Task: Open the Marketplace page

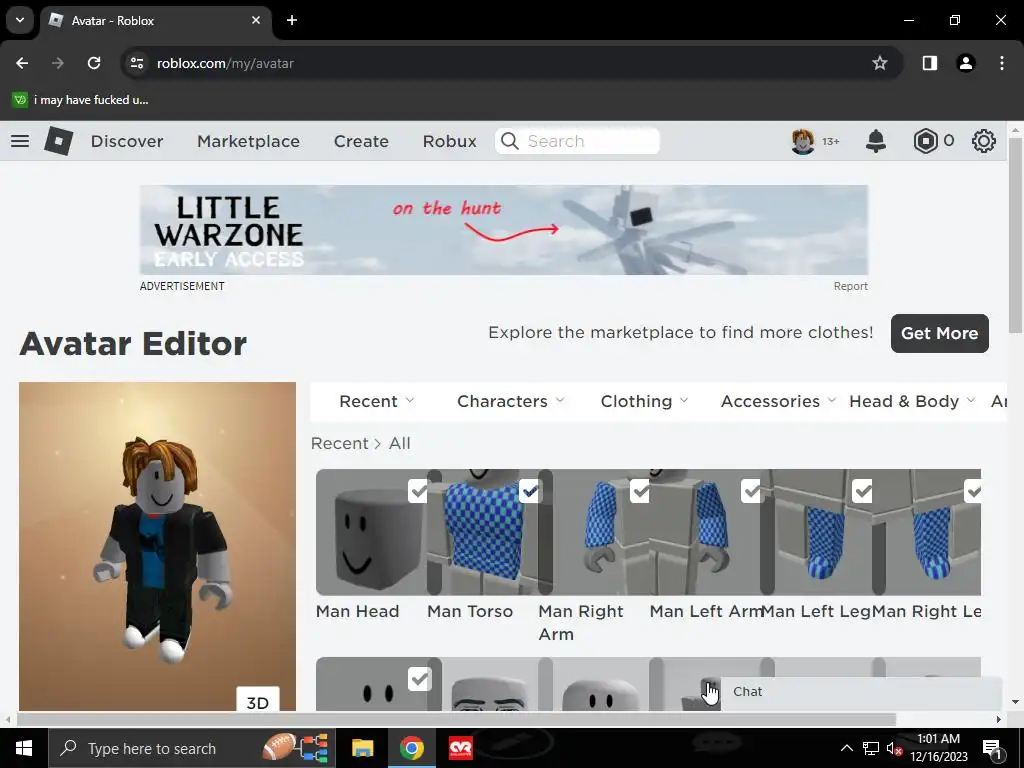Action: click(248, 141)
